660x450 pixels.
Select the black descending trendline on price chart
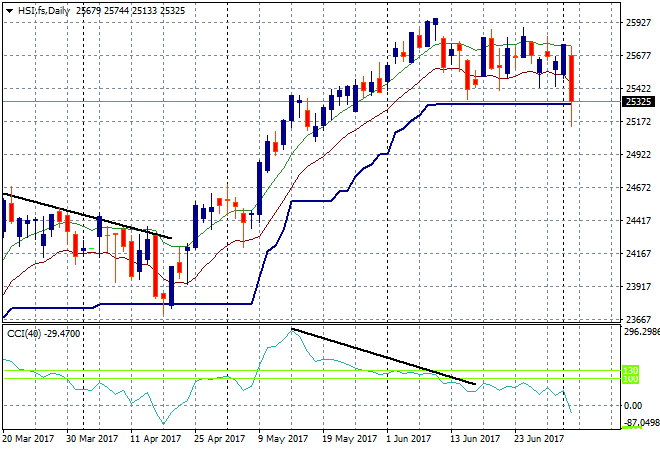[86, 216]
